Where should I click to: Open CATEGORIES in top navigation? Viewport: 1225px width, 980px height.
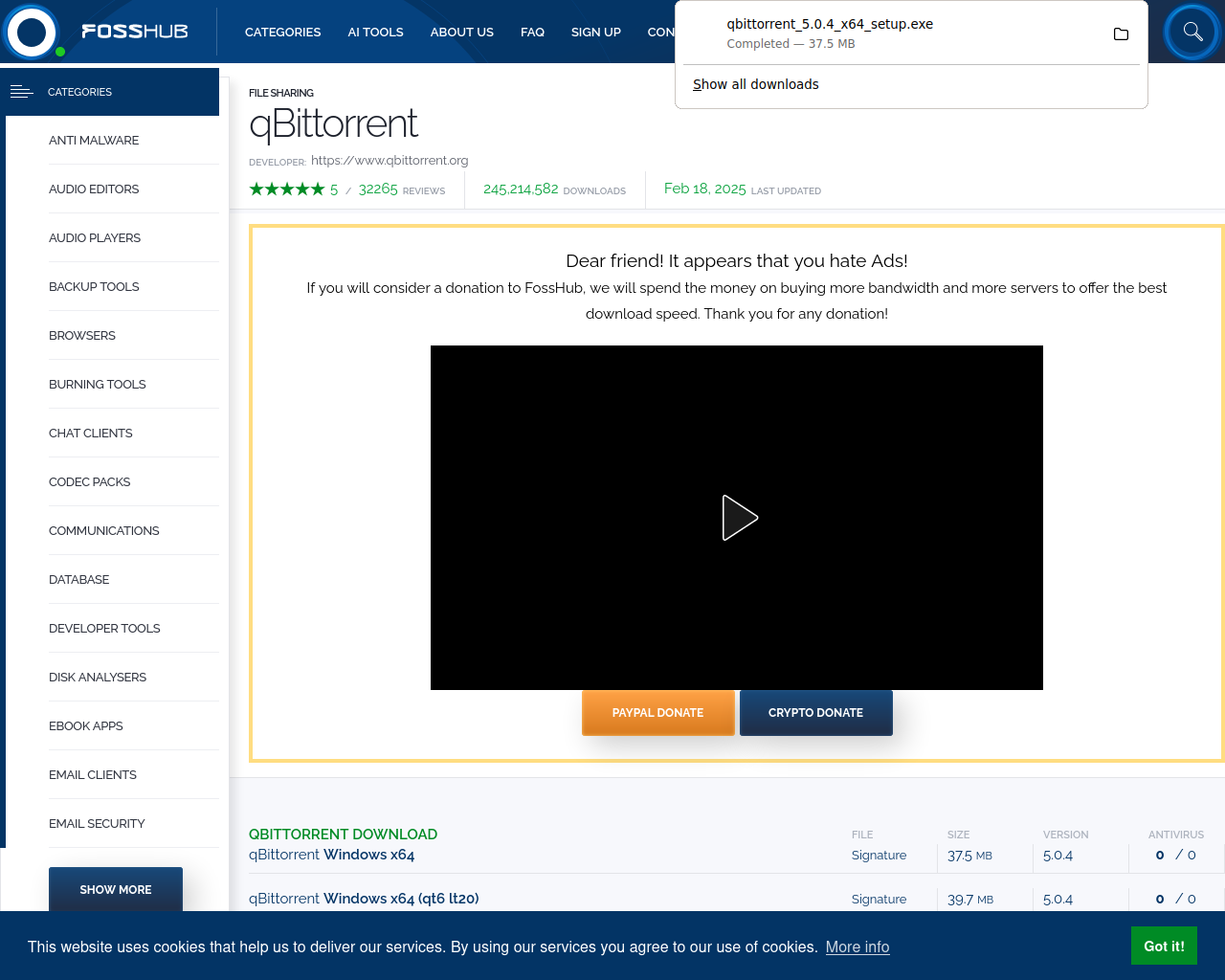[282, 32]
